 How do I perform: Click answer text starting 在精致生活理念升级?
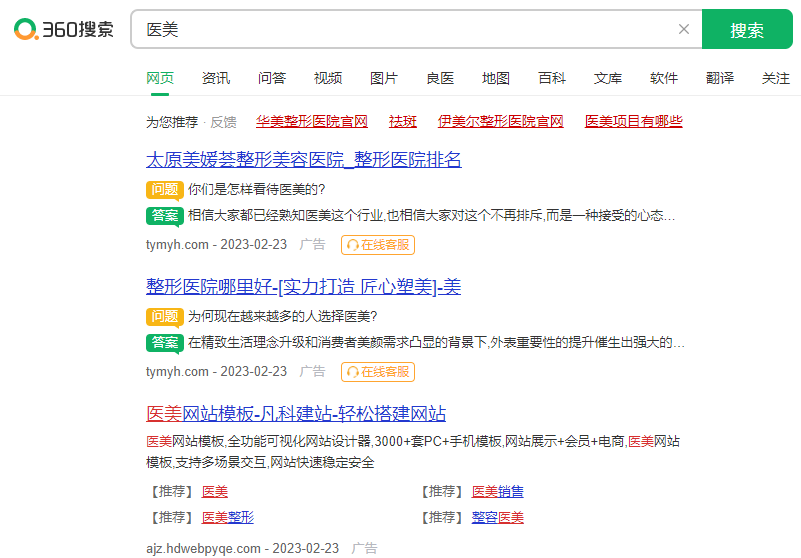click(436, 342)
